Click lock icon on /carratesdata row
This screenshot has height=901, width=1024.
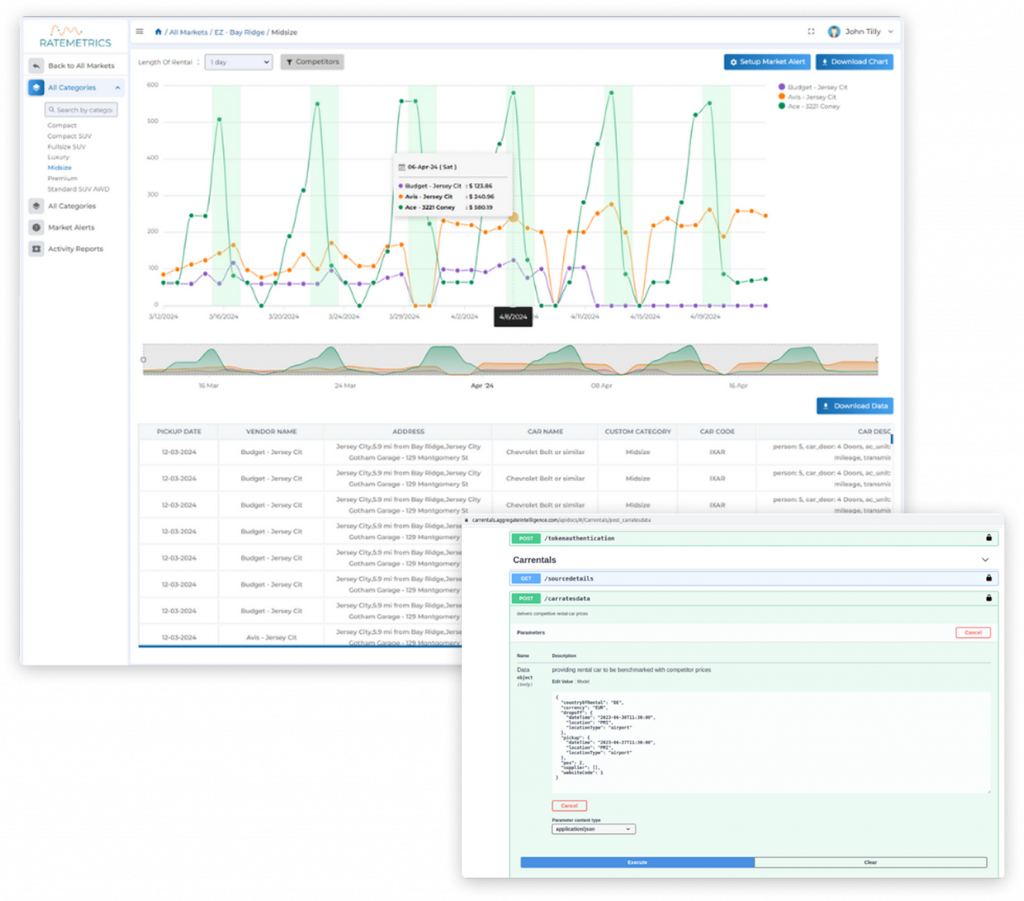(x=989, y=598)
